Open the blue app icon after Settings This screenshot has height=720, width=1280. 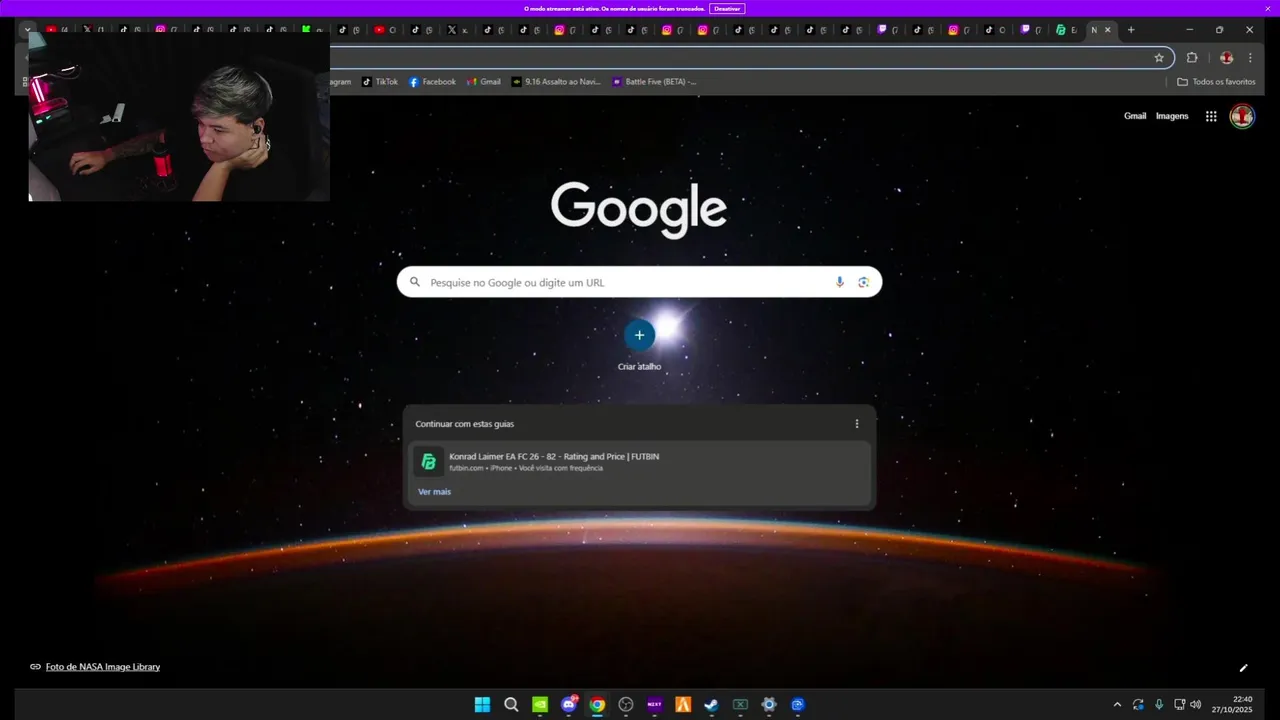click(798, 705)
